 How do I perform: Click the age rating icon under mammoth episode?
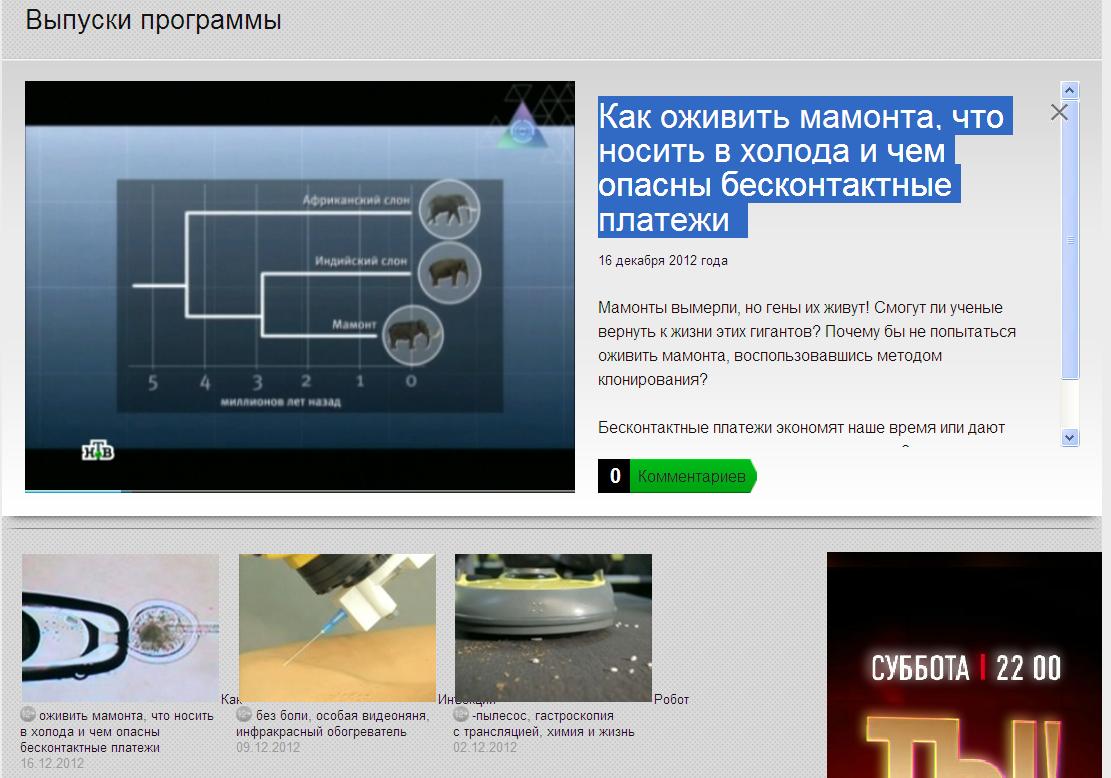tap(28, 715)
